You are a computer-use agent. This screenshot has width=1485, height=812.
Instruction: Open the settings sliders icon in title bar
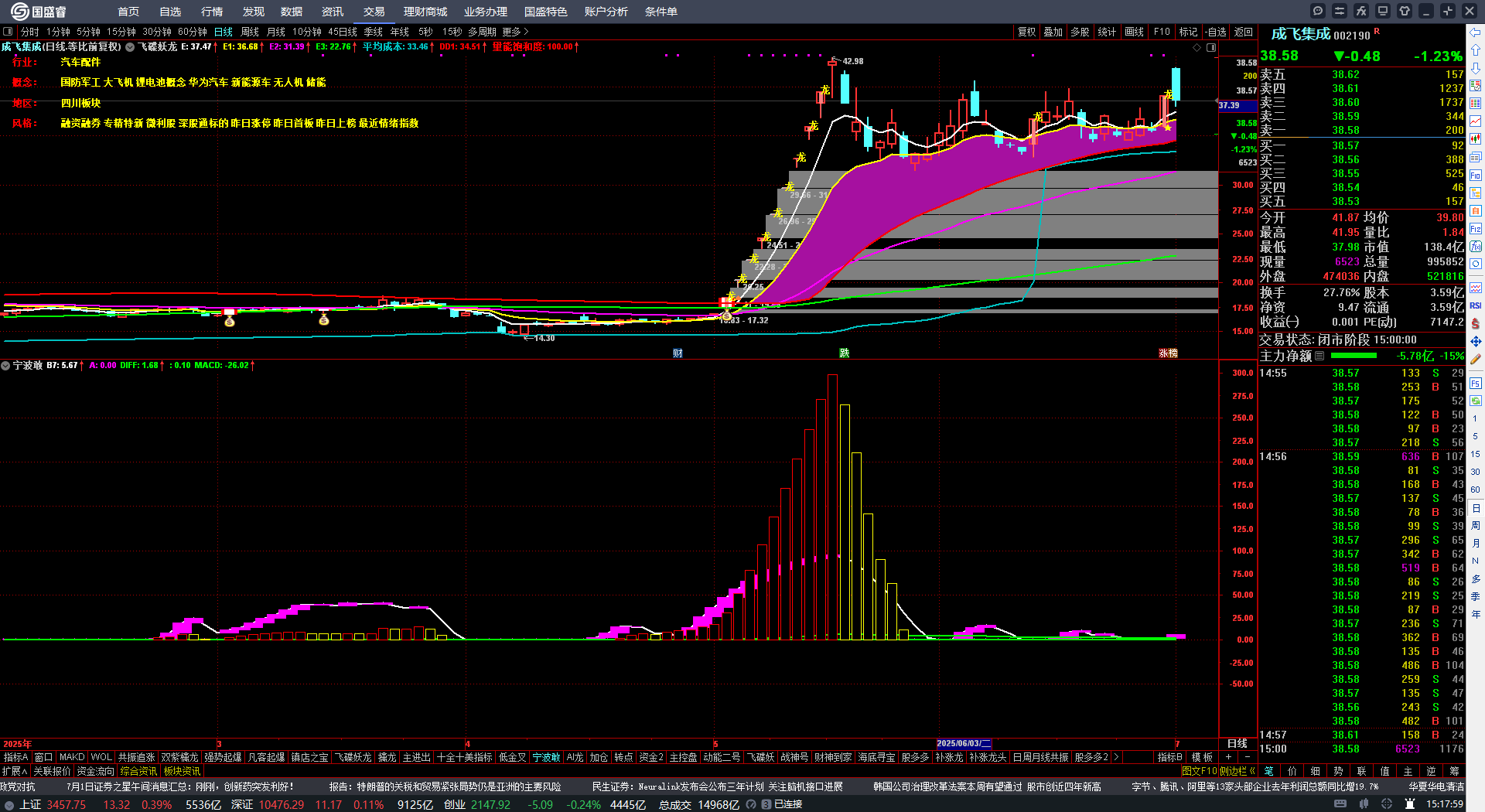tap(1340, 11)
